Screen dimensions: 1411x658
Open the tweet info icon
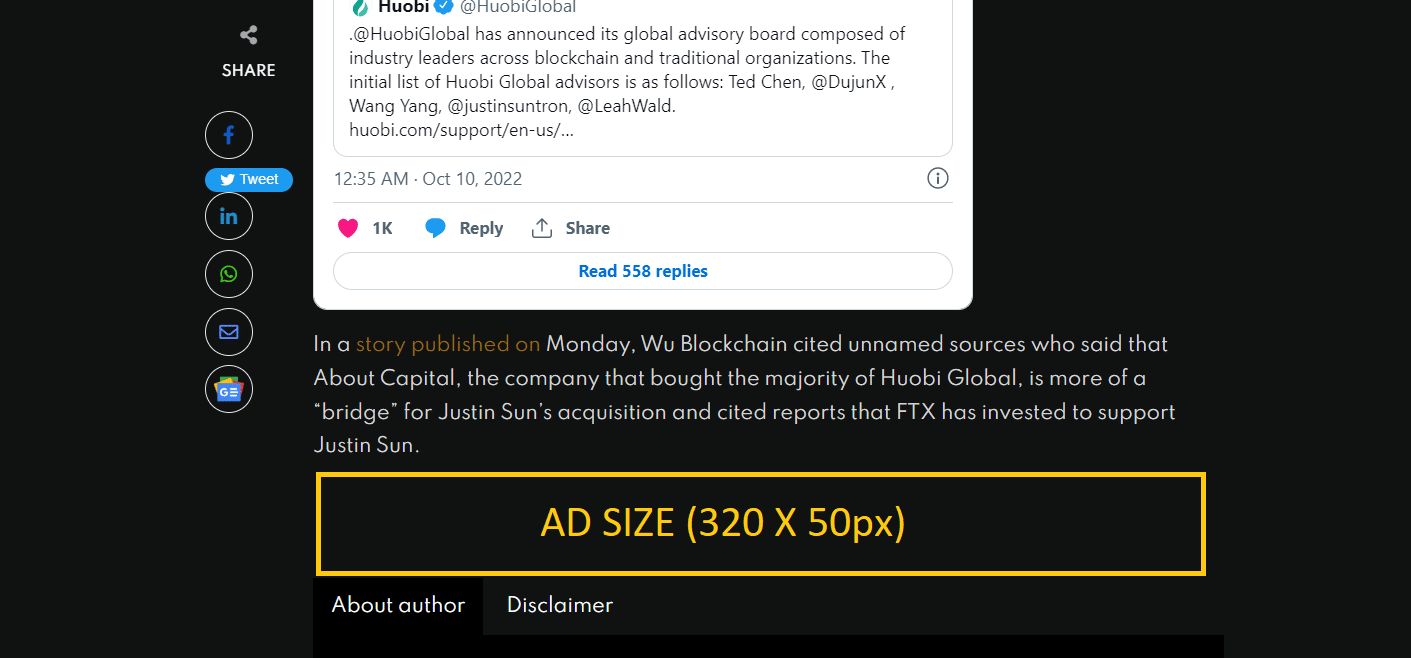point(938,178)
